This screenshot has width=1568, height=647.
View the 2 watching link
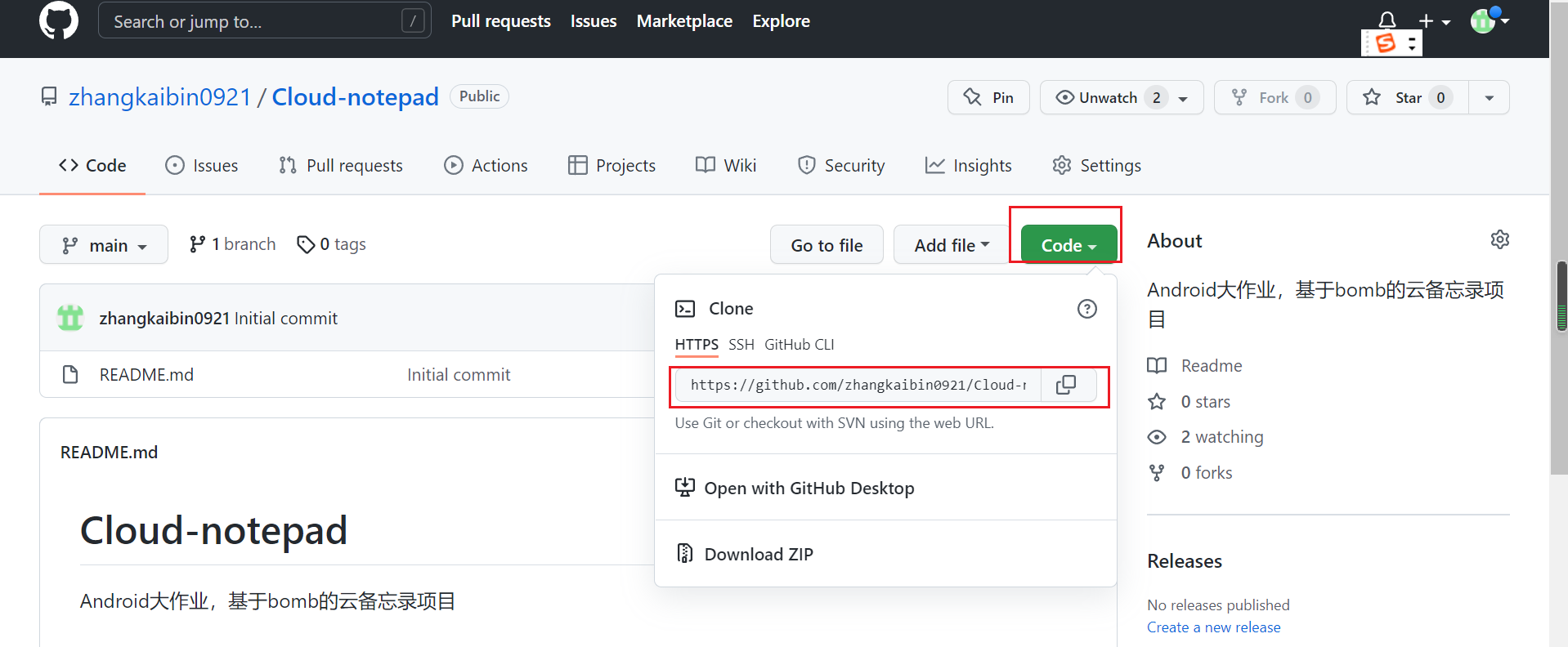1205,437
